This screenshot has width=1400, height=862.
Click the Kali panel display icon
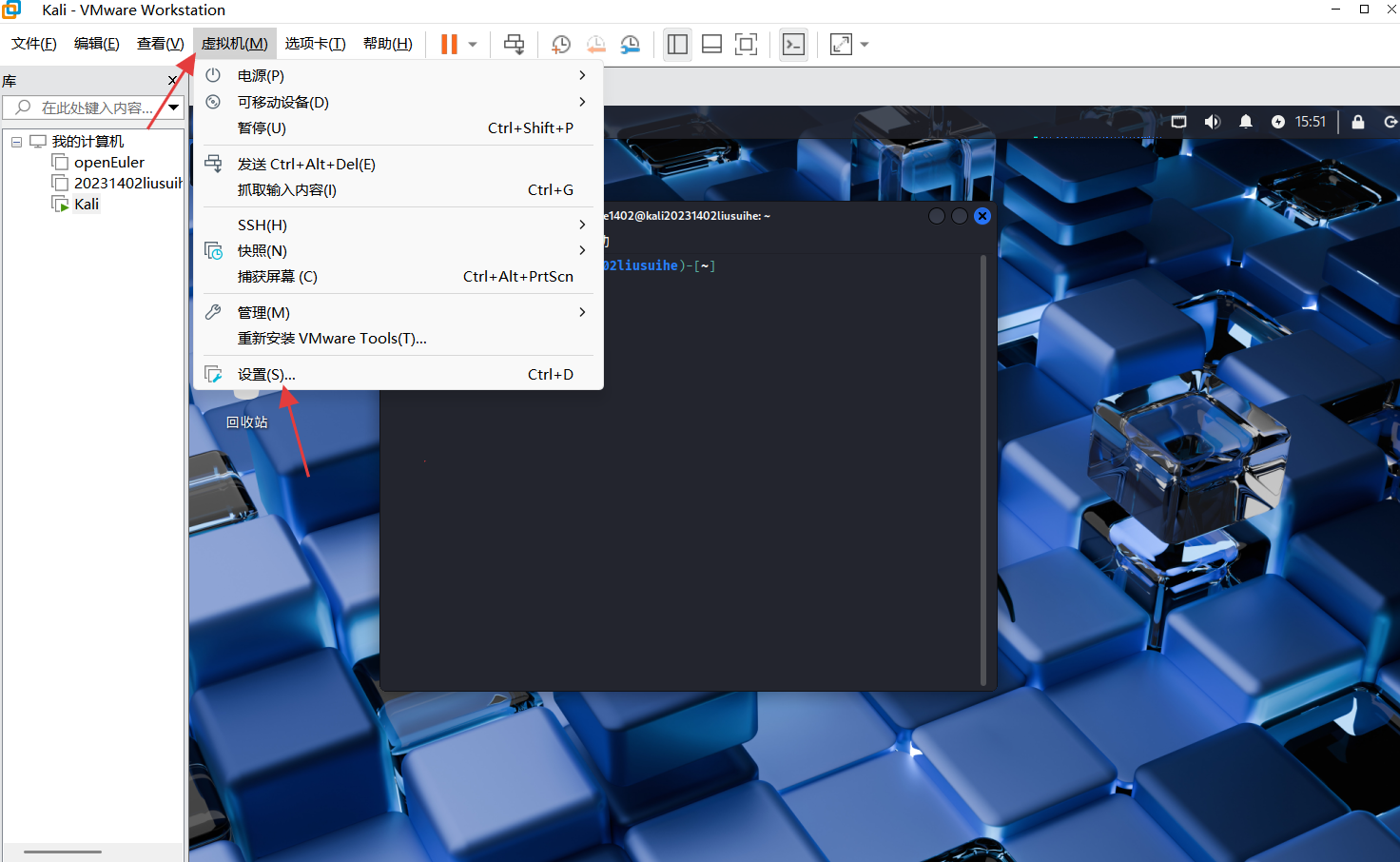pos(1178,122)
